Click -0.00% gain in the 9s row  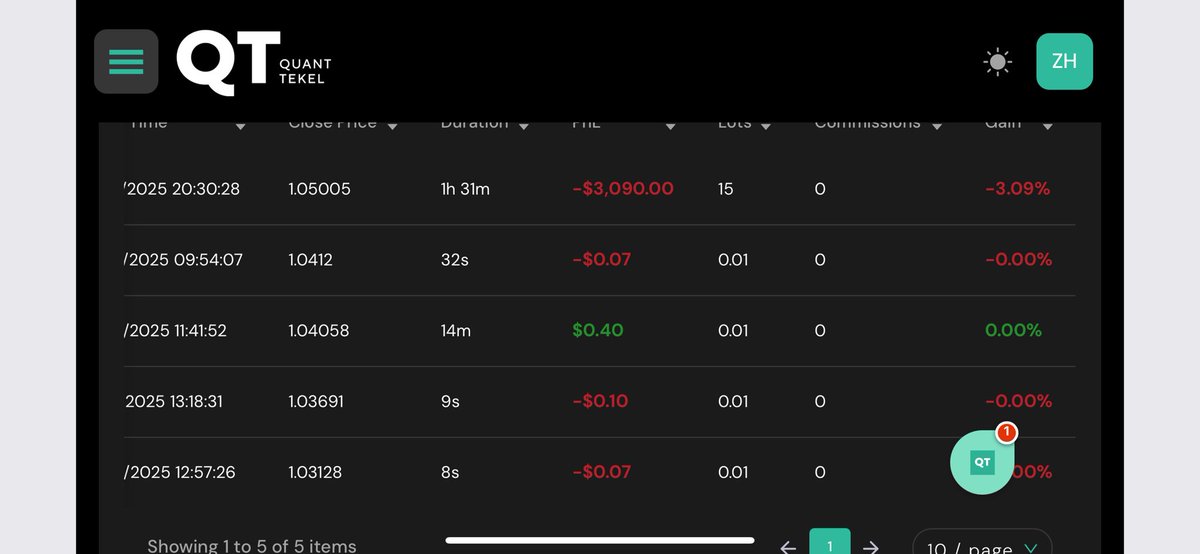coord(1018,401)
